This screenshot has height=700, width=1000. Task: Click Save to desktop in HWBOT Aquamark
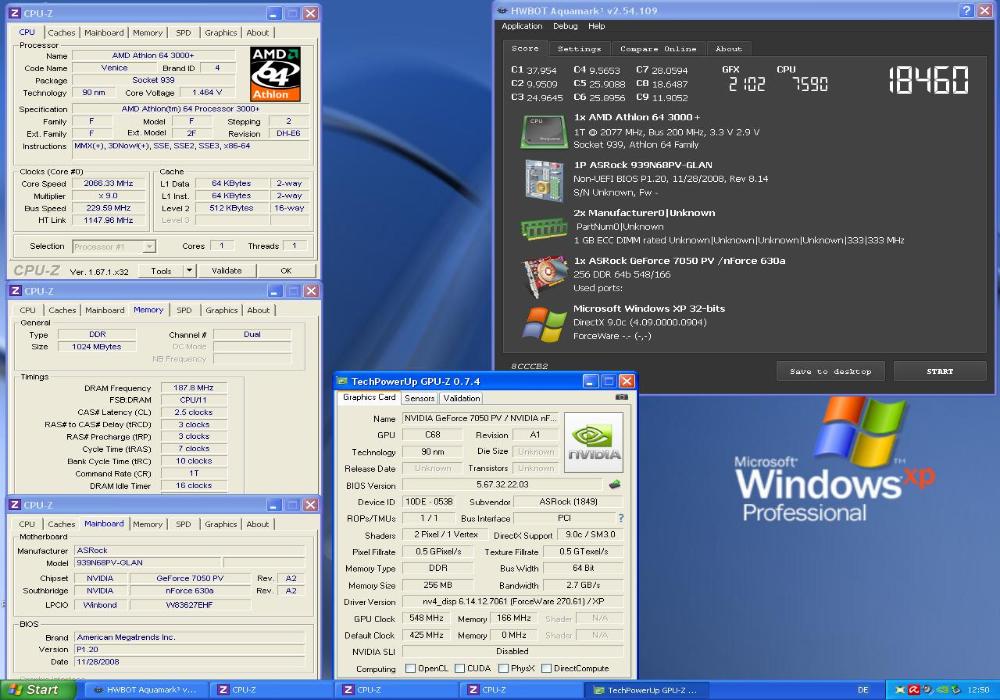pos(830,371)
